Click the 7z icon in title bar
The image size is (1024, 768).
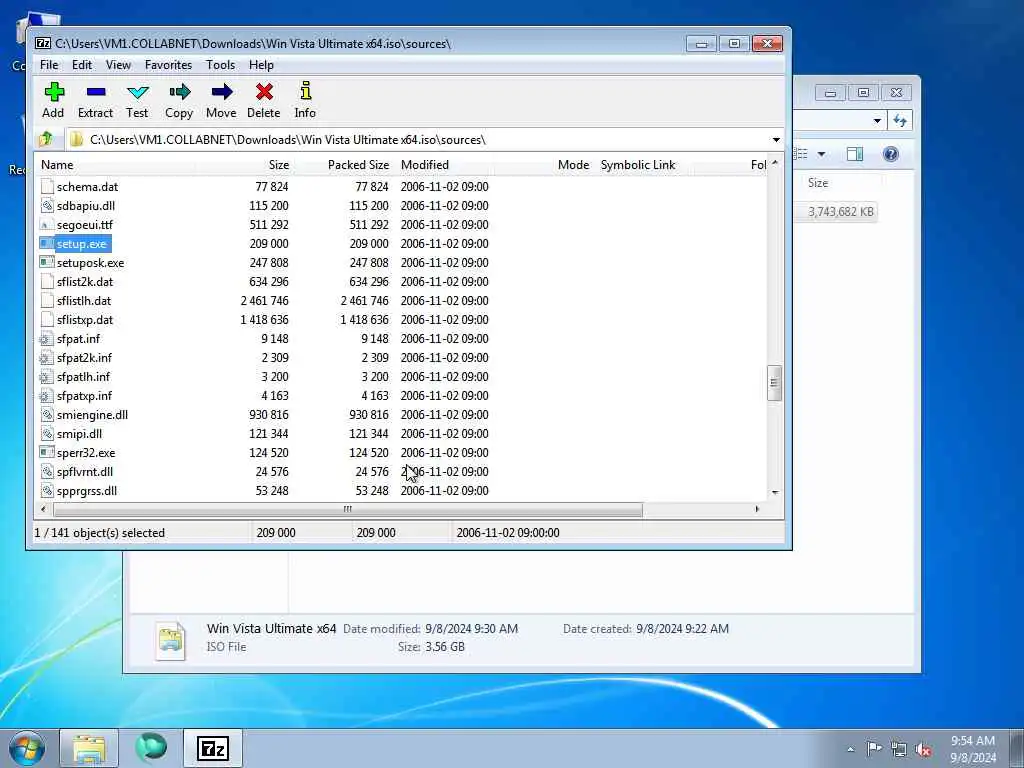coord(43,44)
